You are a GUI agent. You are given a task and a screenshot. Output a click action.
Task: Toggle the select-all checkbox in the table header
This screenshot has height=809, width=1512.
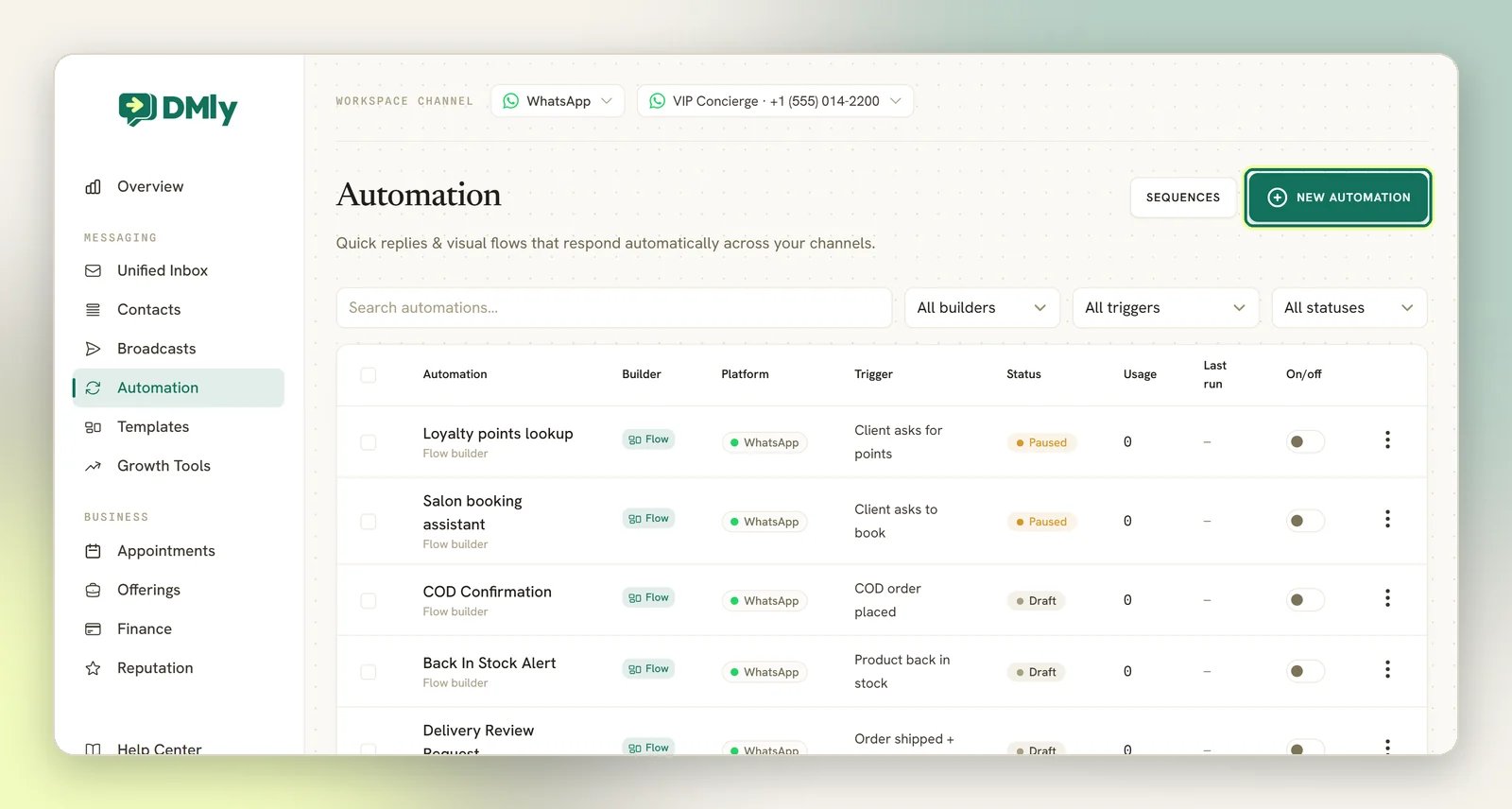coord(369,375)
